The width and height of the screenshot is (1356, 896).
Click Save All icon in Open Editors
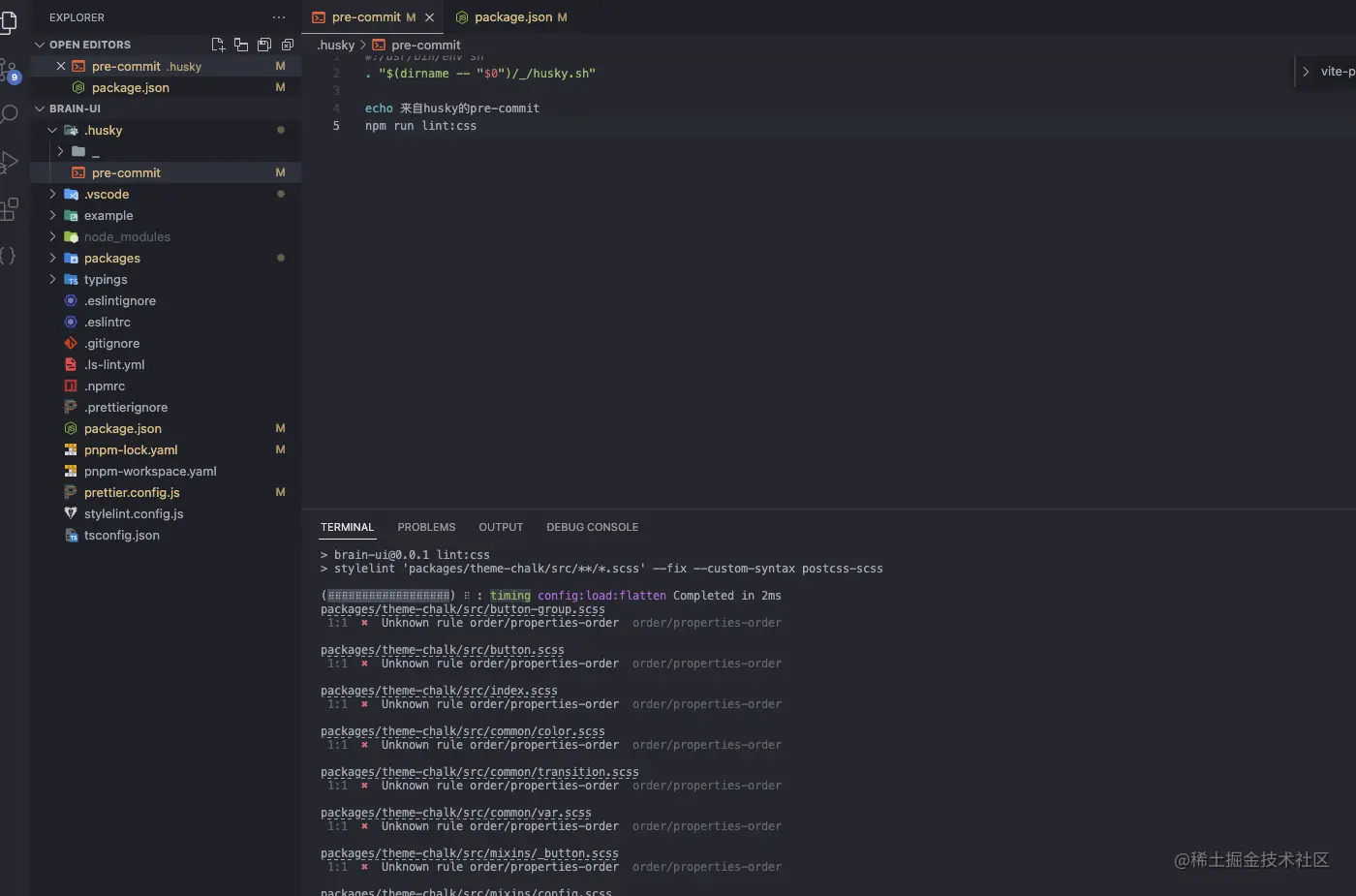coord(264,45)
